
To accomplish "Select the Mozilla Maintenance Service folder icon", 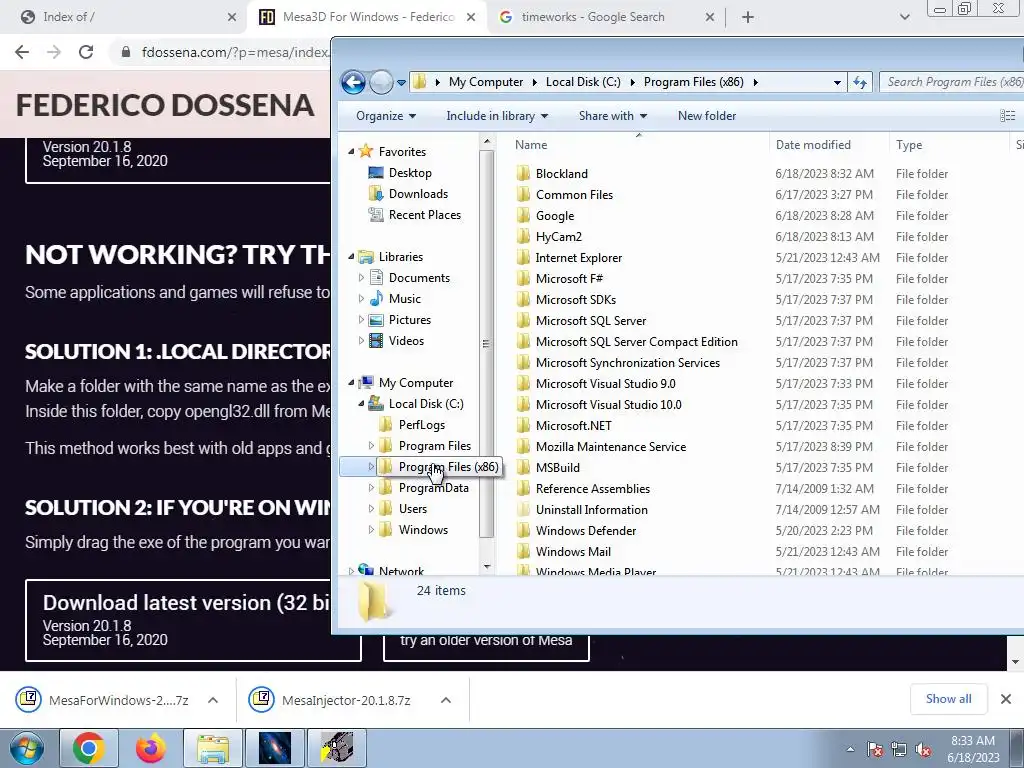I will (x=523, y=447).
